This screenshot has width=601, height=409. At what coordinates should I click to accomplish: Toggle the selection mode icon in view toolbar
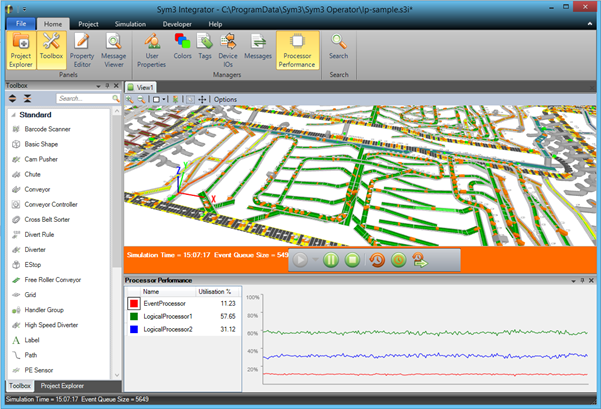(190, 100)
